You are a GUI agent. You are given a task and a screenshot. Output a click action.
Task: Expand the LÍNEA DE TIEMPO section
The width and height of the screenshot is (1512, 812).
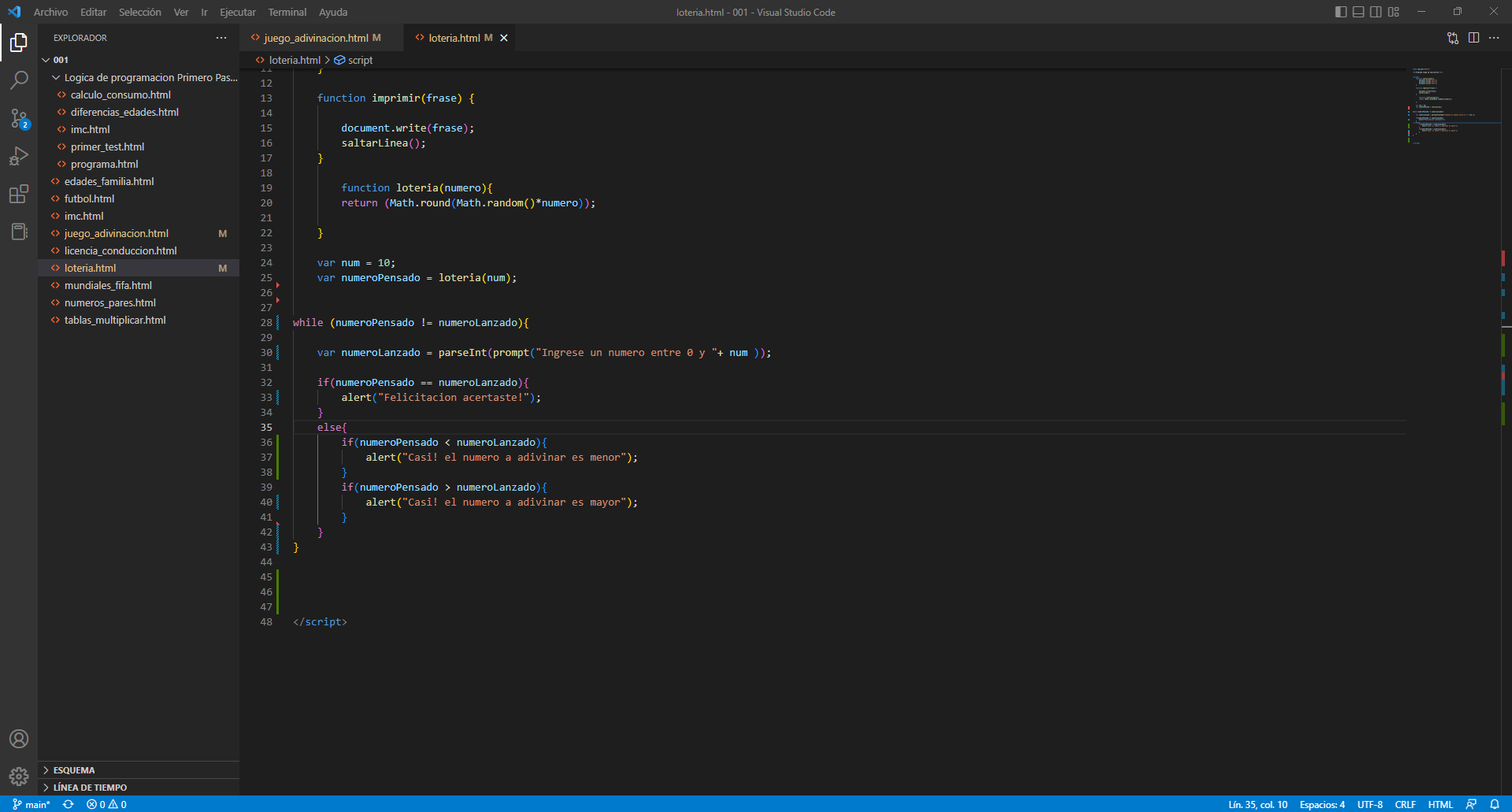(139, 788)
